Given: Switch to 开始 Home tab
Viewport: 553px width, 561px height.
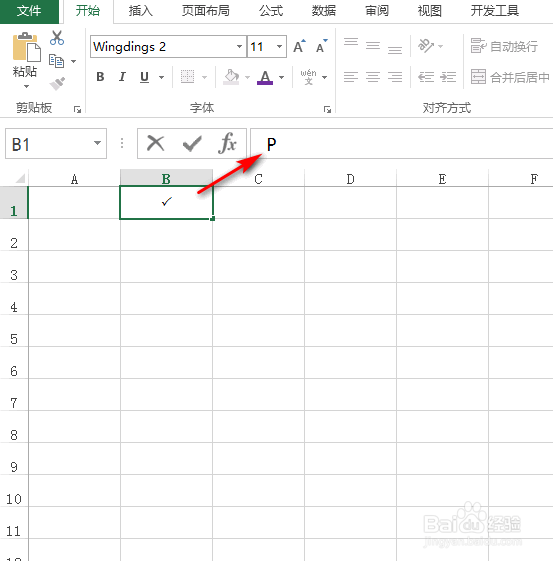Looking at the screenshot, I should pyautogui.click(x=88, y=11).
